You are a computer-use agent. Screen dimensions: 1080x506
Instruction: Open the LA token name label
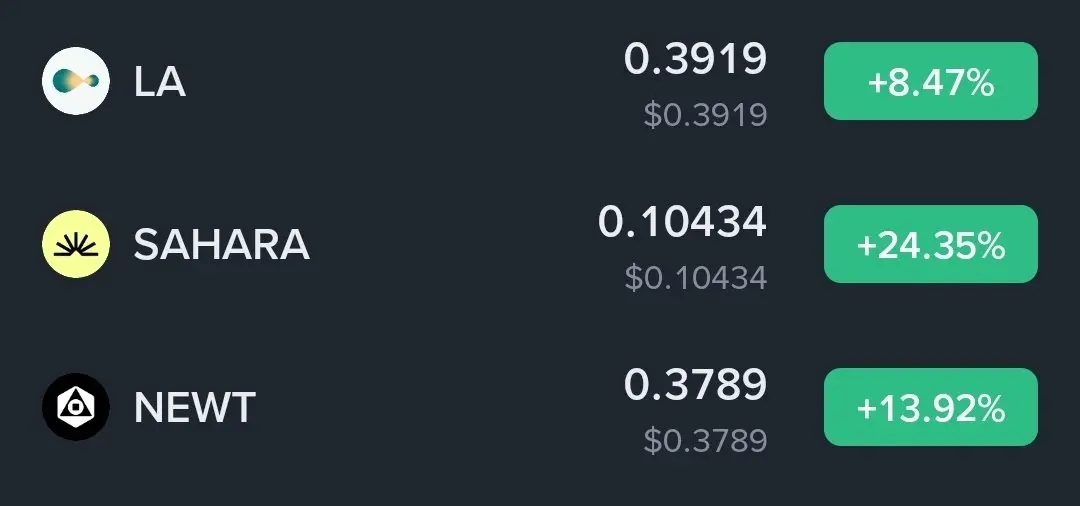160,82
